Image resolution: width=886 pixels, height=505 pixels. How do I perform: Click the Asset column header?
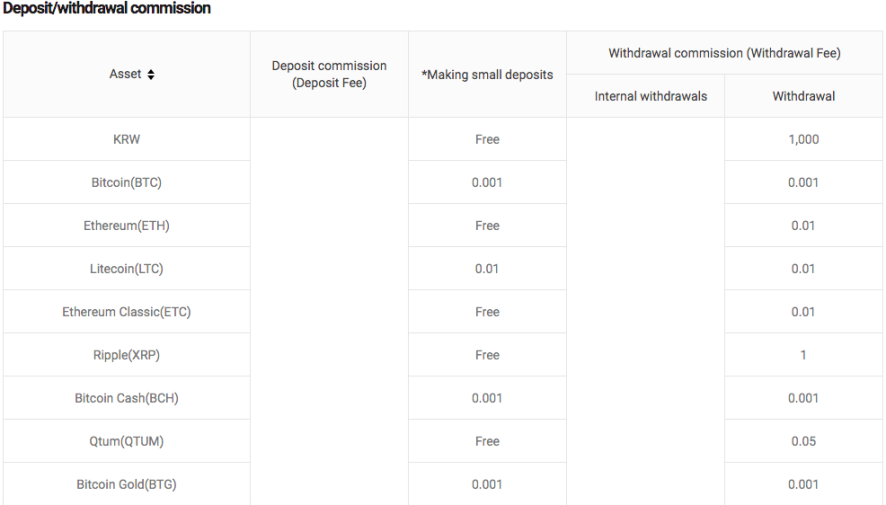coord(127,75)
